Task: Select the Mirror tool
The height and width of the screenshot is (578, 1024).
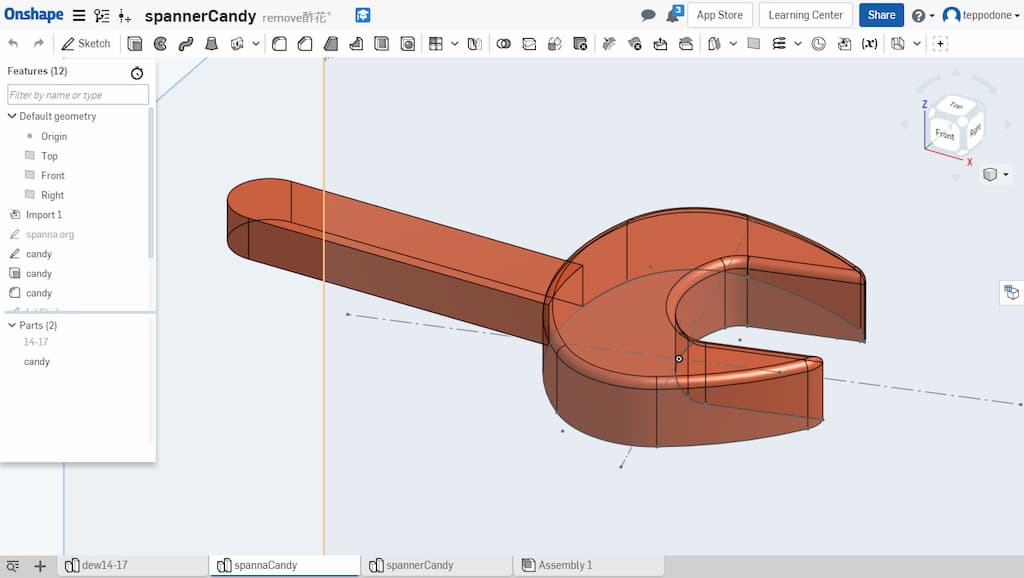Action: click(x=475, y=44)
